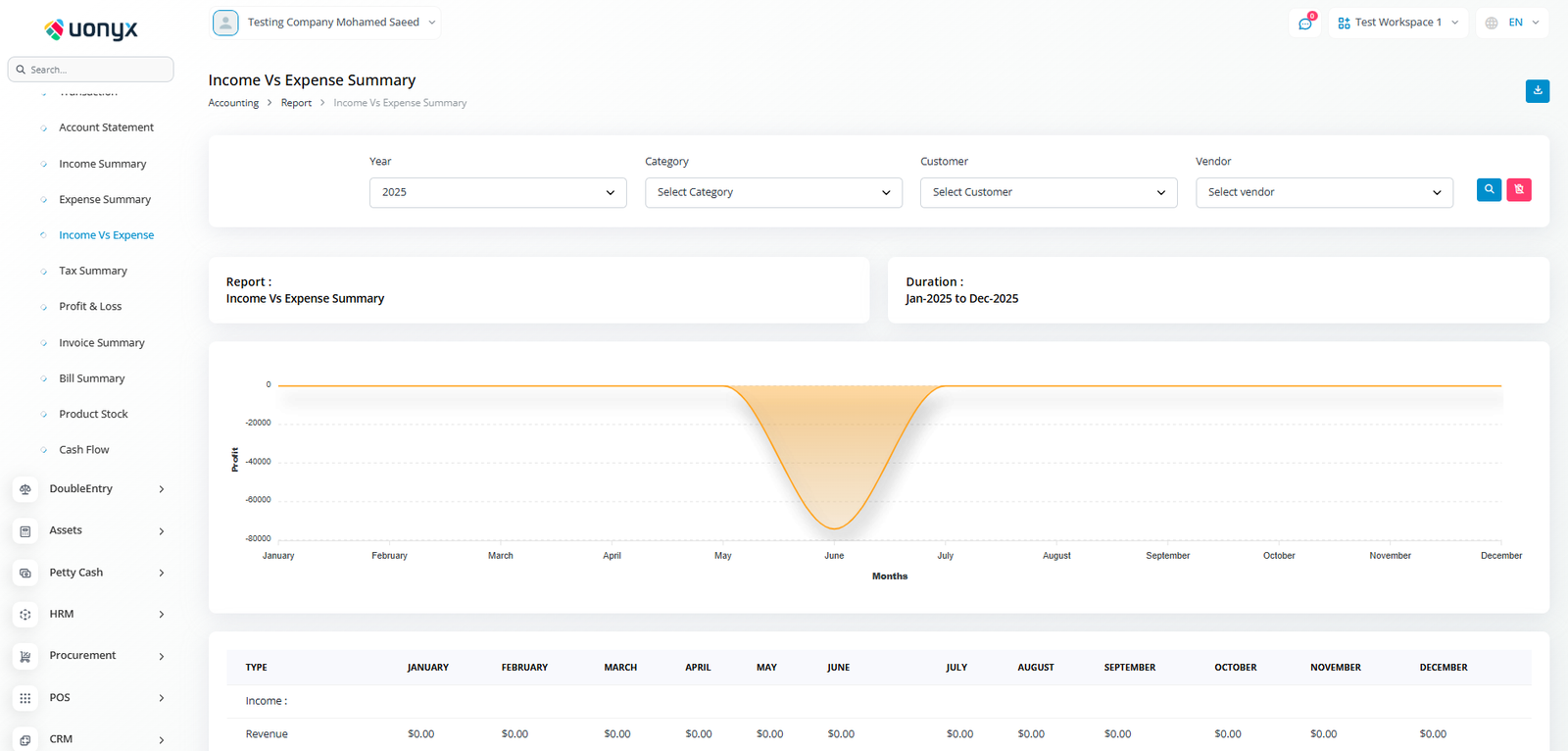Viewport: 1568px width, 751px height.
Task: Click the blue search filter icon
Action: [x=1489, y=190]
